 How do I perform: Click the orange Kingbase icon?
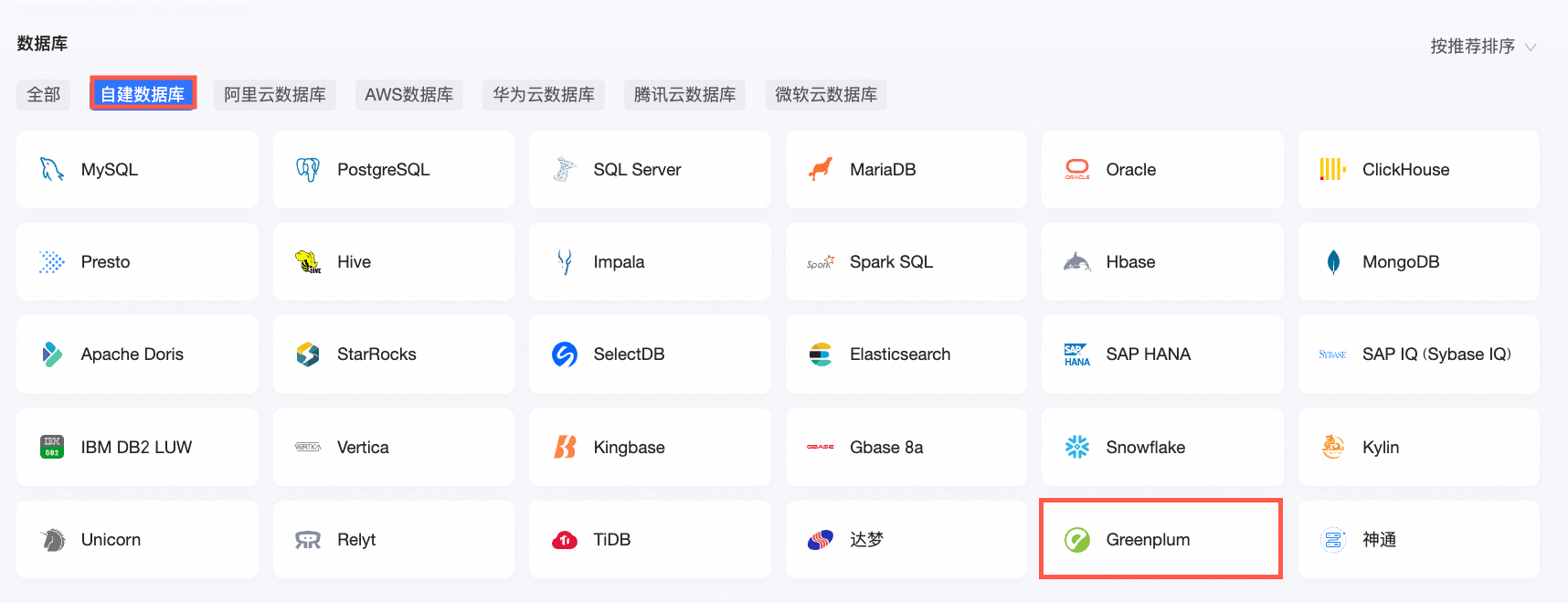(565, 447)
